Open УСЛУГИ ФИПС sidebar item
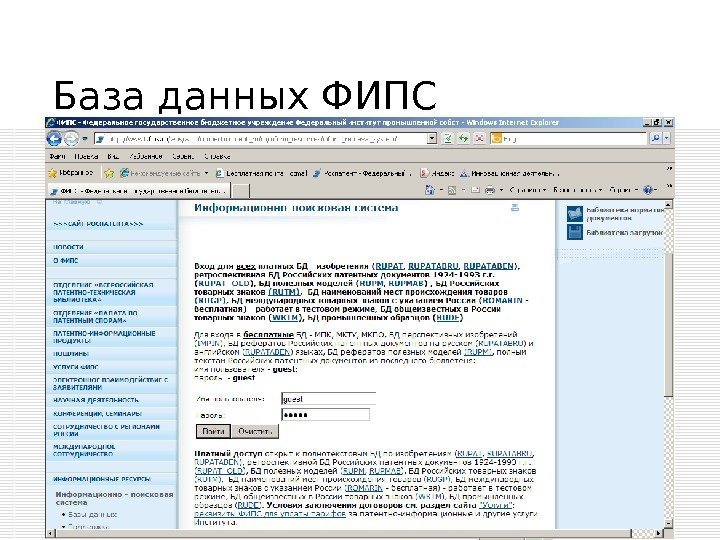This screenshot has height=540, width=720. [75, 367]
